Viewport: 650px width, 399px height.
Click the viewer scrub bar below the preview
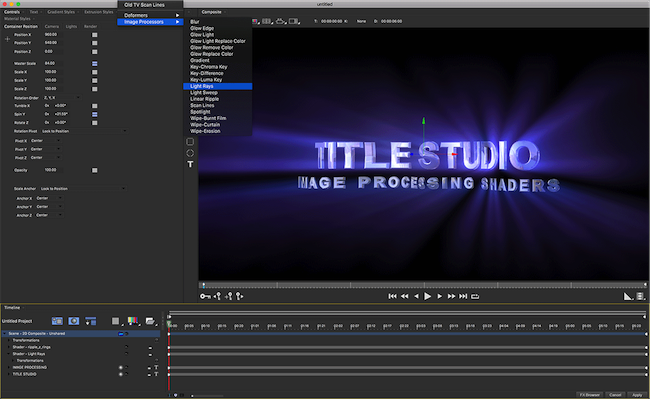pos(424,285)
